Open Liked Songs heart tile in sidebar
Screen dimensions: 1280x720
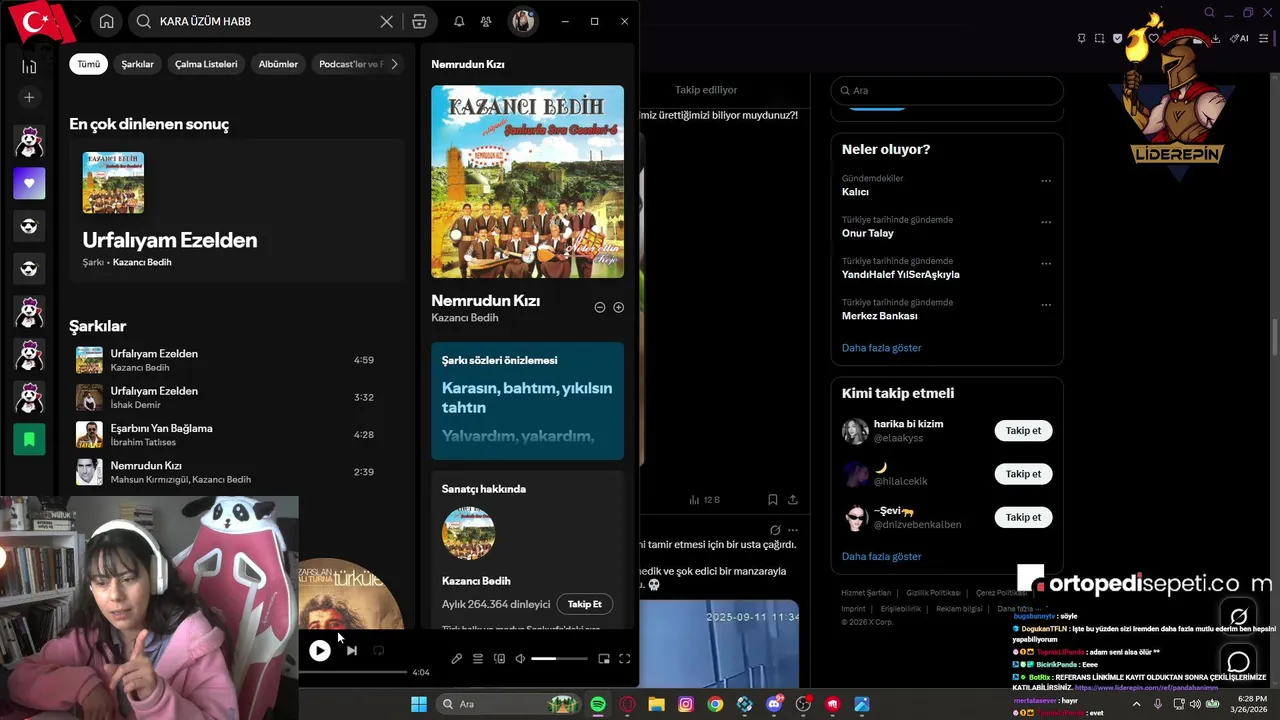(29, 183)
